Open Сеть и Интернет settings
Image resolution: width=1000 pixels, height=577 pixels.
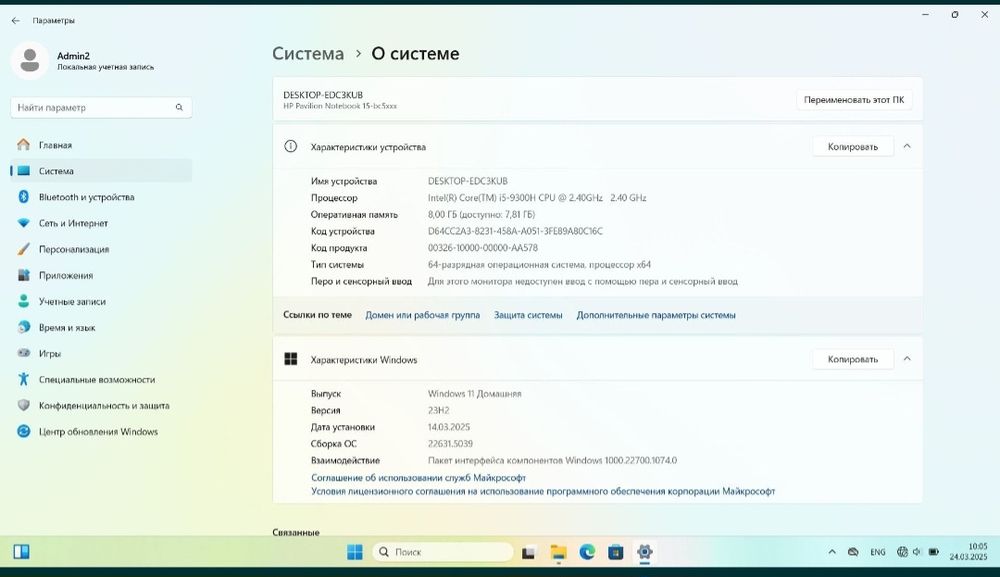tap(101, 223)
